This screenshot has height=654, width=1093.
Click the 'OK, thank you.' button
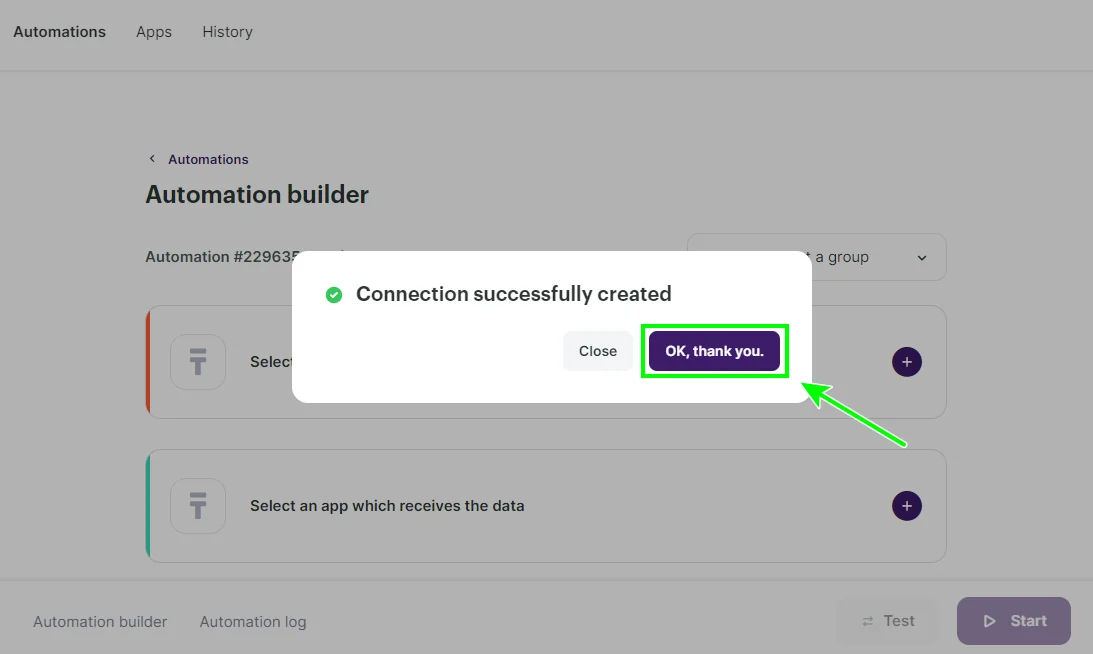click(714, 351)
